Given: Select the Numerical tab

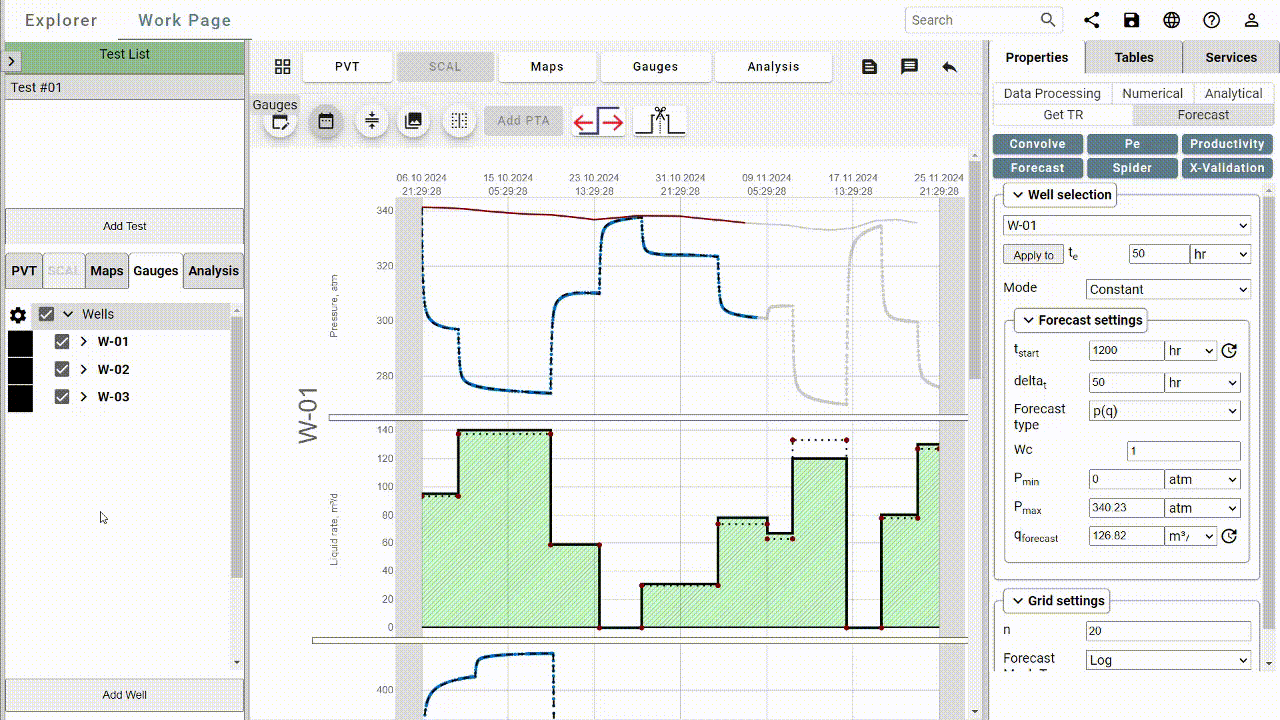Looking at the screenshot, I should 1152,93.
